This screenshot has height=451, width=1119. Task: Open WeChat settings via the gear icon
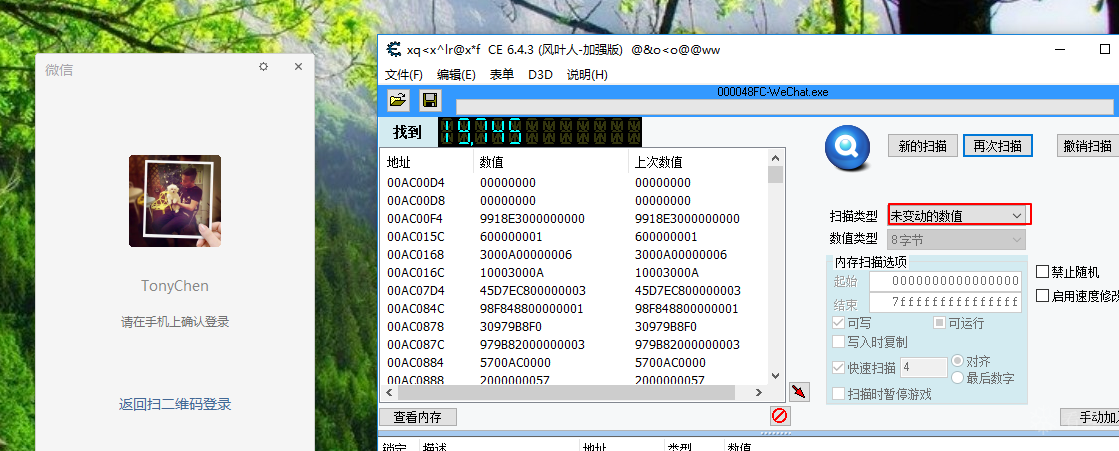tap(263, 66)
